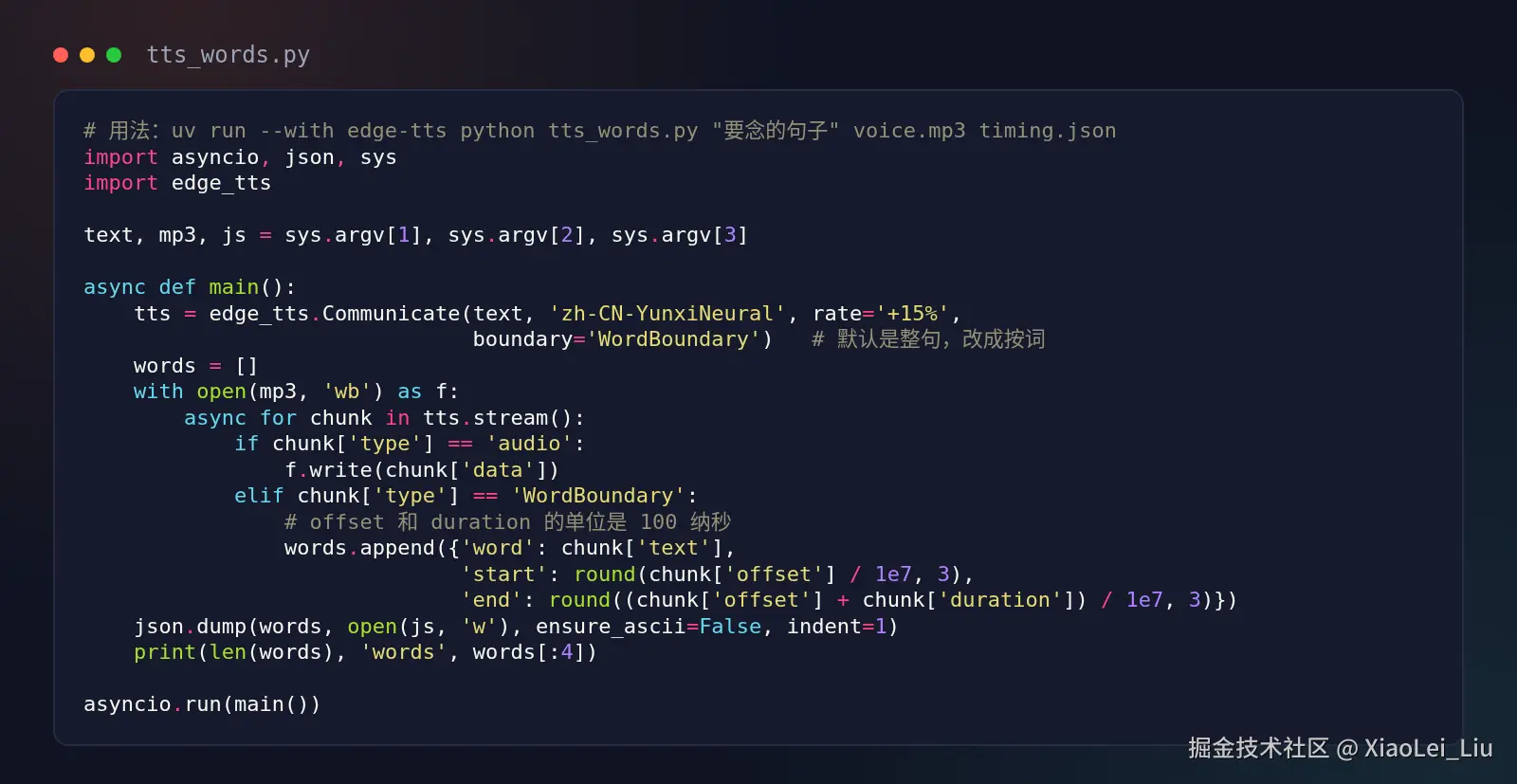This screenshot has width=1517, height=784.
Task: Click the offset duration 100 纳秒 comment
Action: pos(508,522)
